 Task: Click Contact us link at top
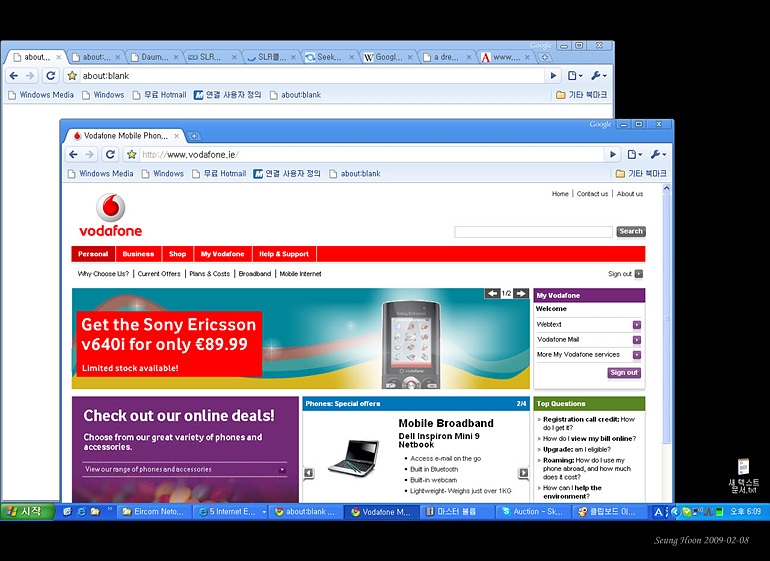coord(592,194)
